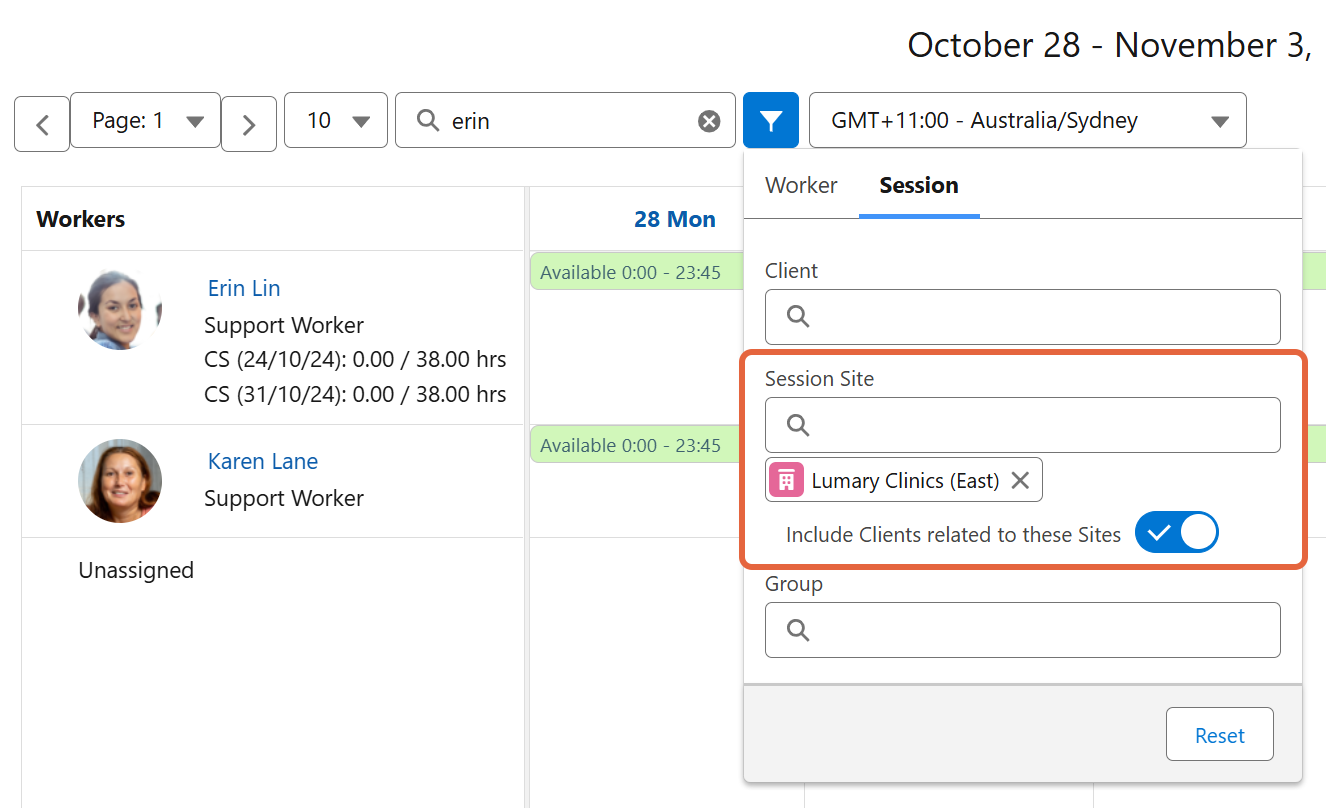Switch to the Worker tab
Image resolution: width=1326 pixels, height=808 pixels.
pyautogui.click(x=801, y=185)
